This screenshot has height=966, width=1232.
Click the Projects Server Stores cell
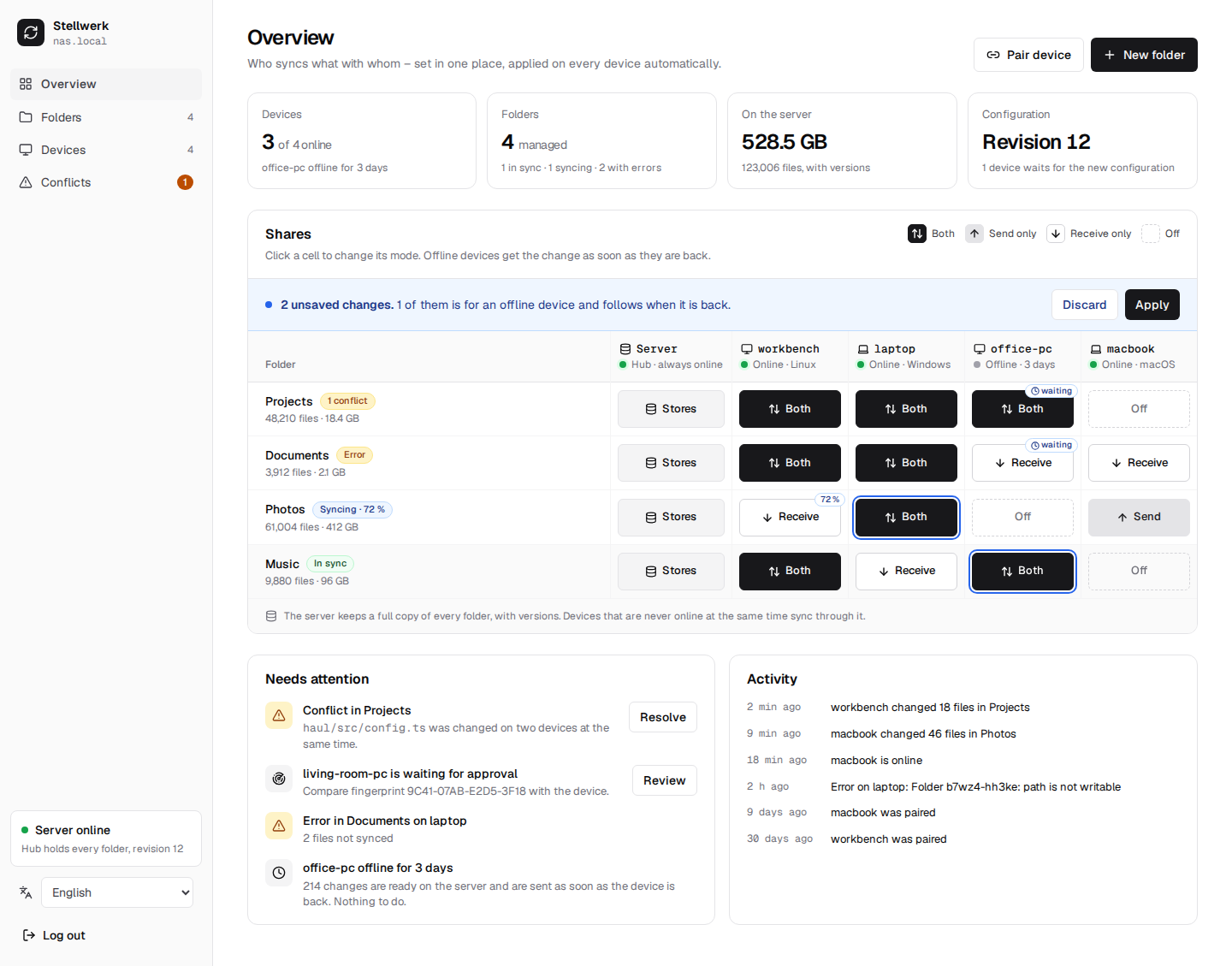tap(671, 409)
